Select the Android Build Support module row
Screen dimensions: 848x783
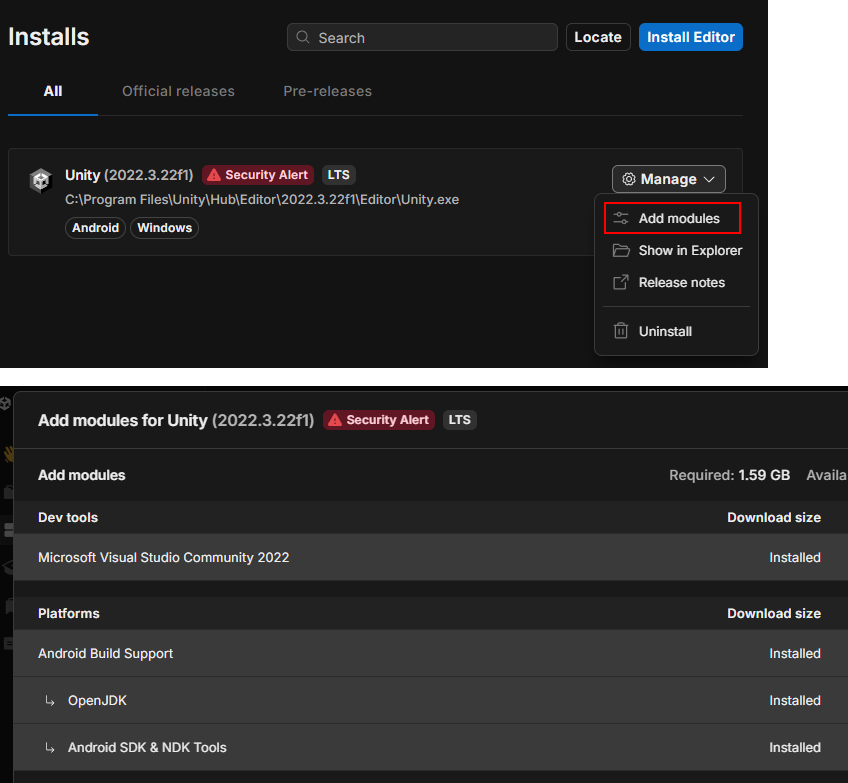coord(105,653)
